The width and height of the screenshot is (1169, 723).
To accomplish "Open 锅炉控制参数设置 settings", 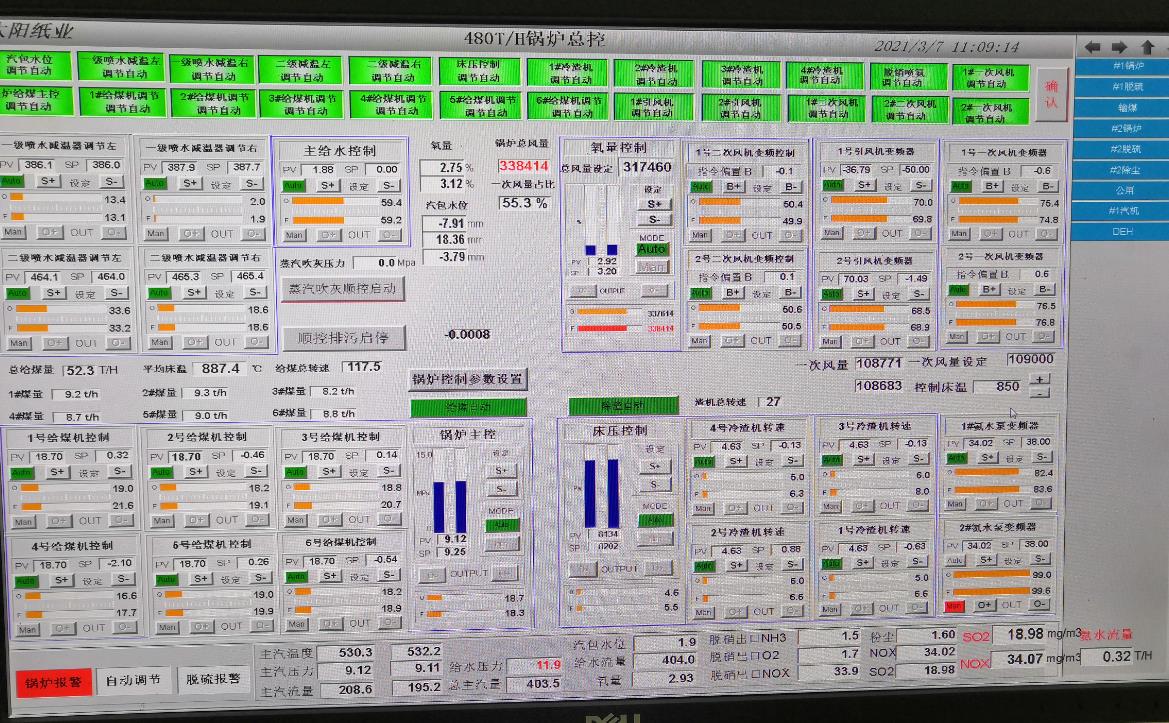I will (468, 379).
